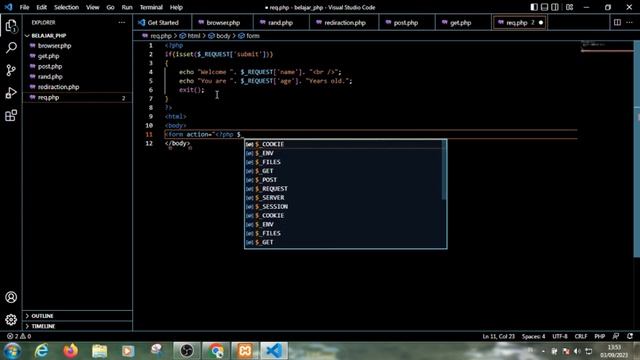Image resolution: width=640 pixels, height=360 pixels.
Task: Toggle secondary side bar layout icon
Action: coord(555,7)
